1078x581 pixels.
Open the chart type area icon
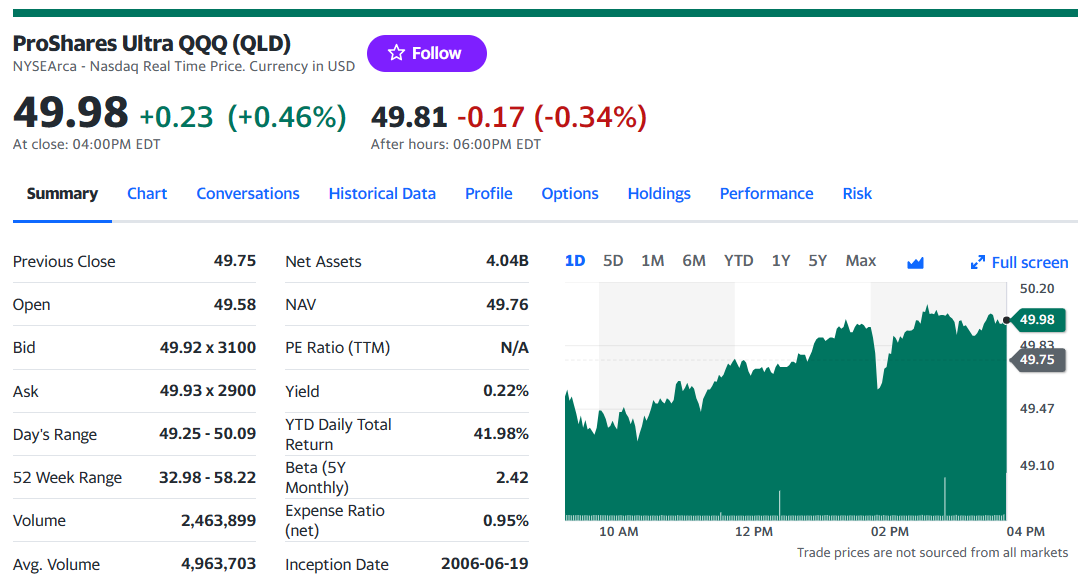(915, 263)
